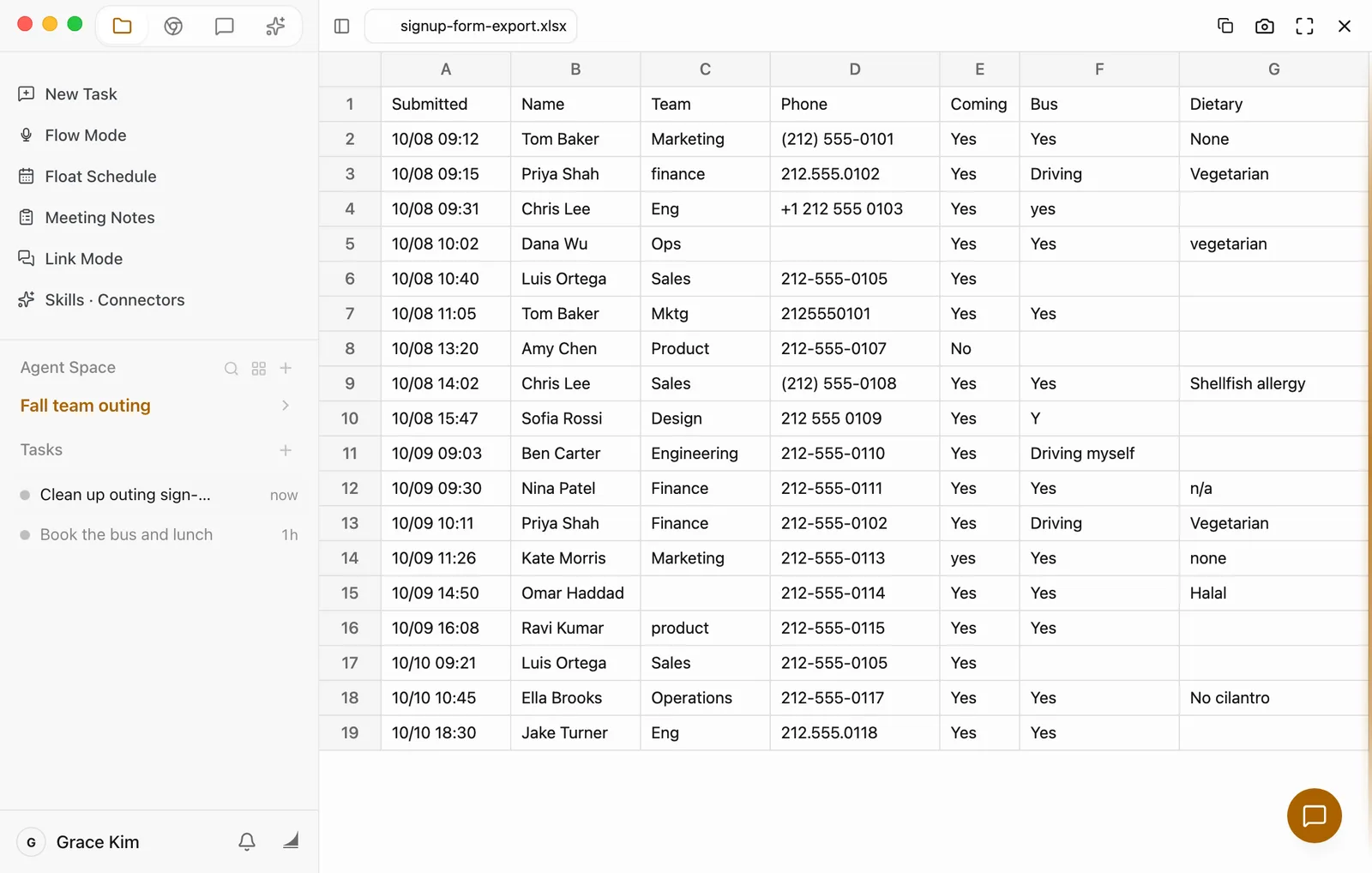The height and width of the screenshot is (873, 1372).
Task: Open Flow Mode
Action: point(85,135)
